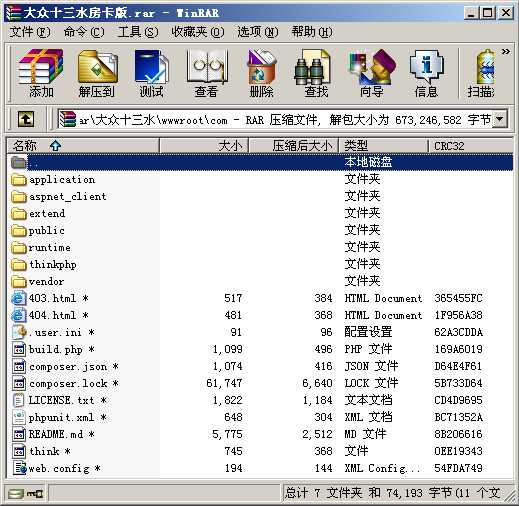Viewport: 519px width, 506px height.
Task: Expand the archive path dropdown arrow
Action: pos(500,119)
